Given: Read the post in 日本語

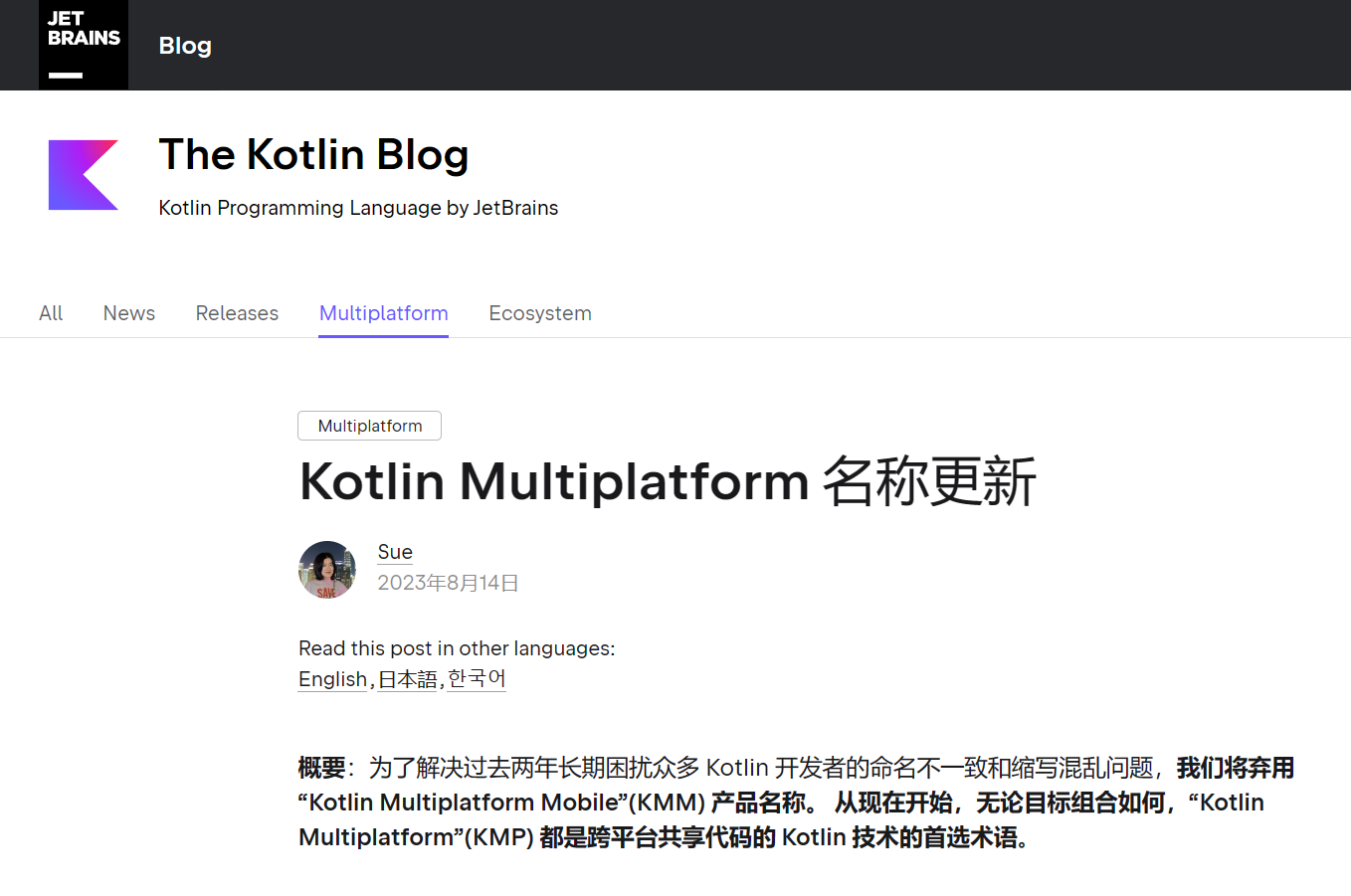Looking at the screenshot, I should click(x=408, y=679).
